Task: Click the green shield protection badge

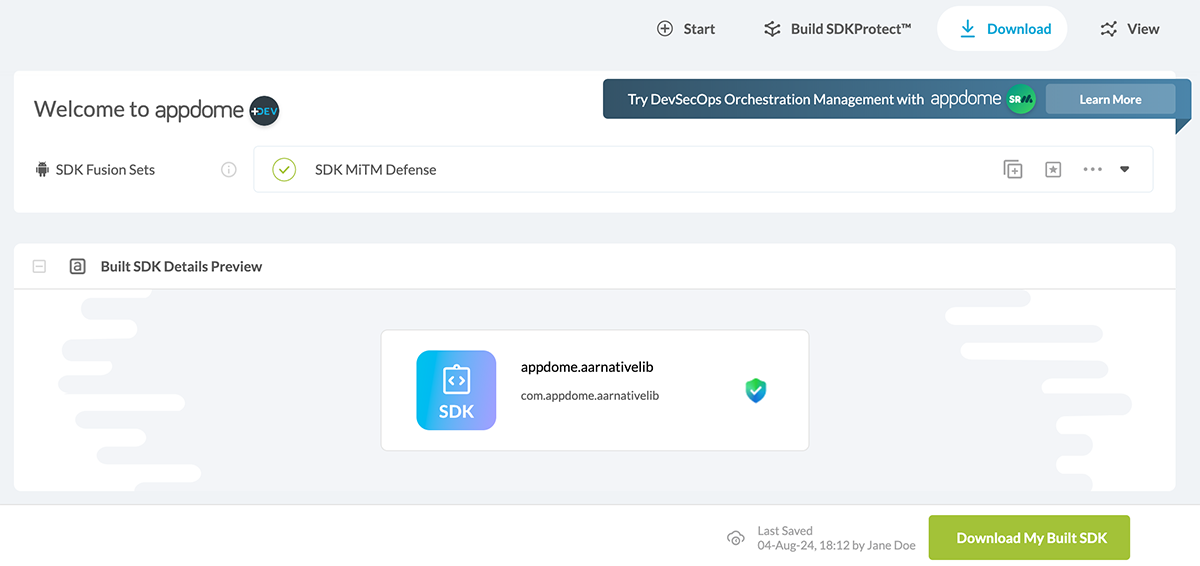Action: click(x=756, y=390)
